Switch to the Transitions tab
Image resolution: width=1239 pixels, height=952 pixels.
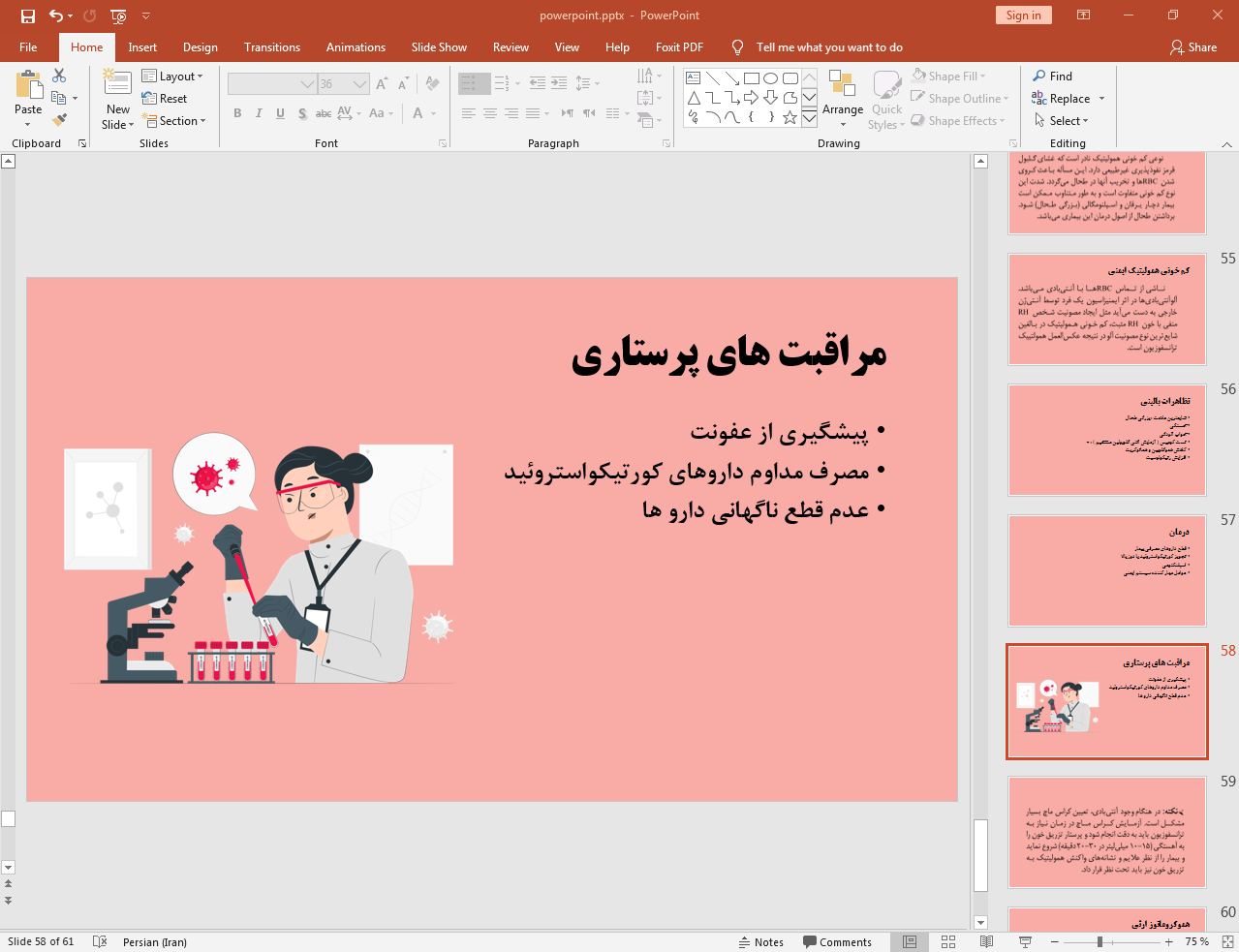[x=272, y=47]
